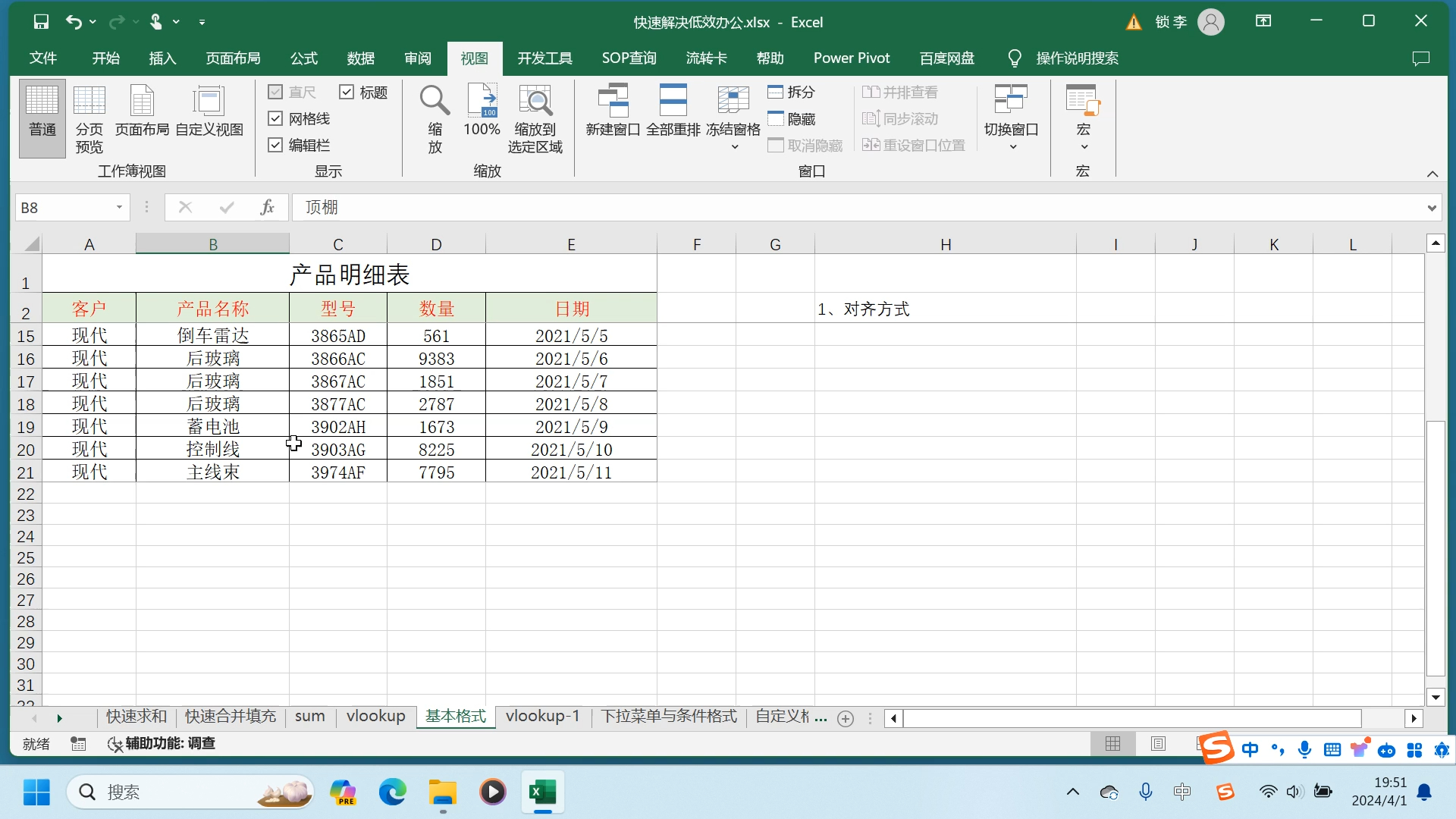Image resolution: width=1456 pixels, height=819 pixels.
Task: Toggle the Gridlines checkbox (网格线)
Action: (275, 118)
